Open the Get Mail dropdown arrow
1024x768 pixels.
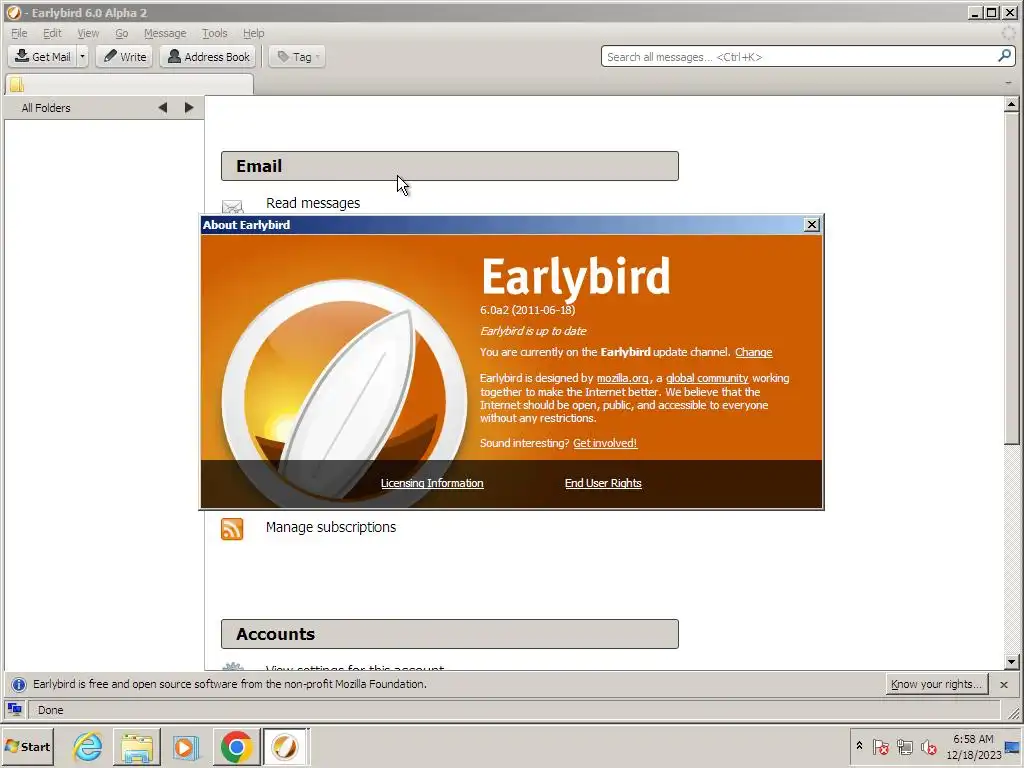pos(82,57)
